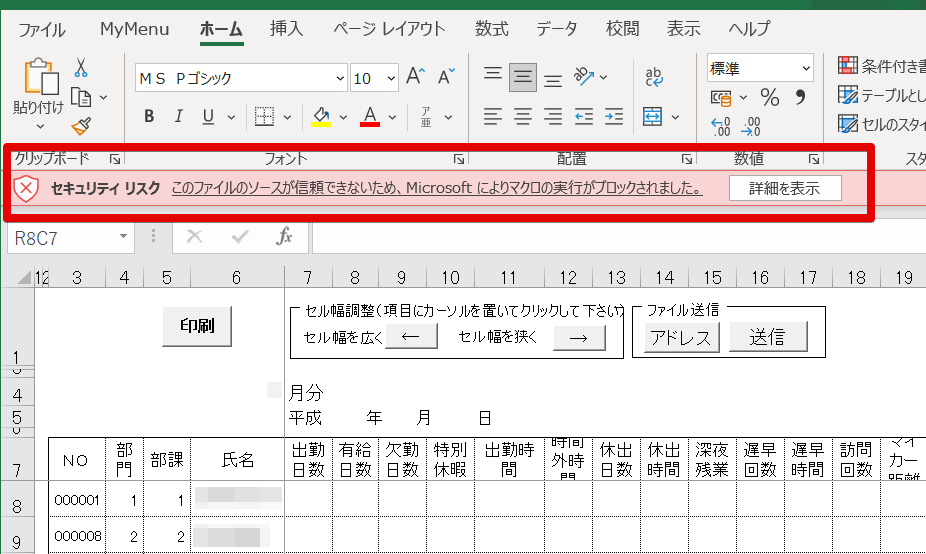This screenshot has height=554, width=926.
Task: Click the Merge and Center icon
Action: click(x=653, y=116)
